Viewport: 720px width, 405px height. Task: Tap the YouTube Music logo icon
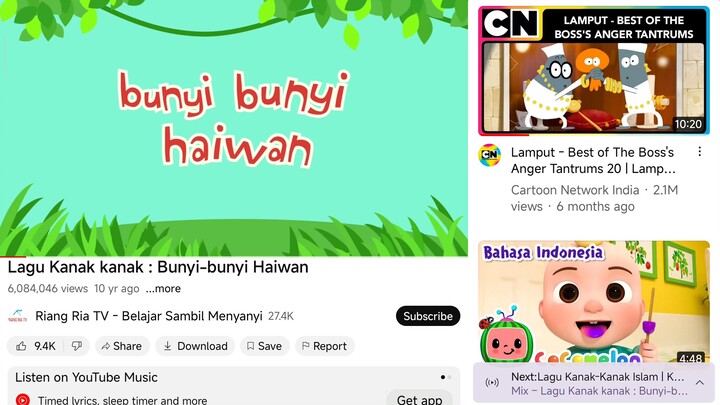22,399
